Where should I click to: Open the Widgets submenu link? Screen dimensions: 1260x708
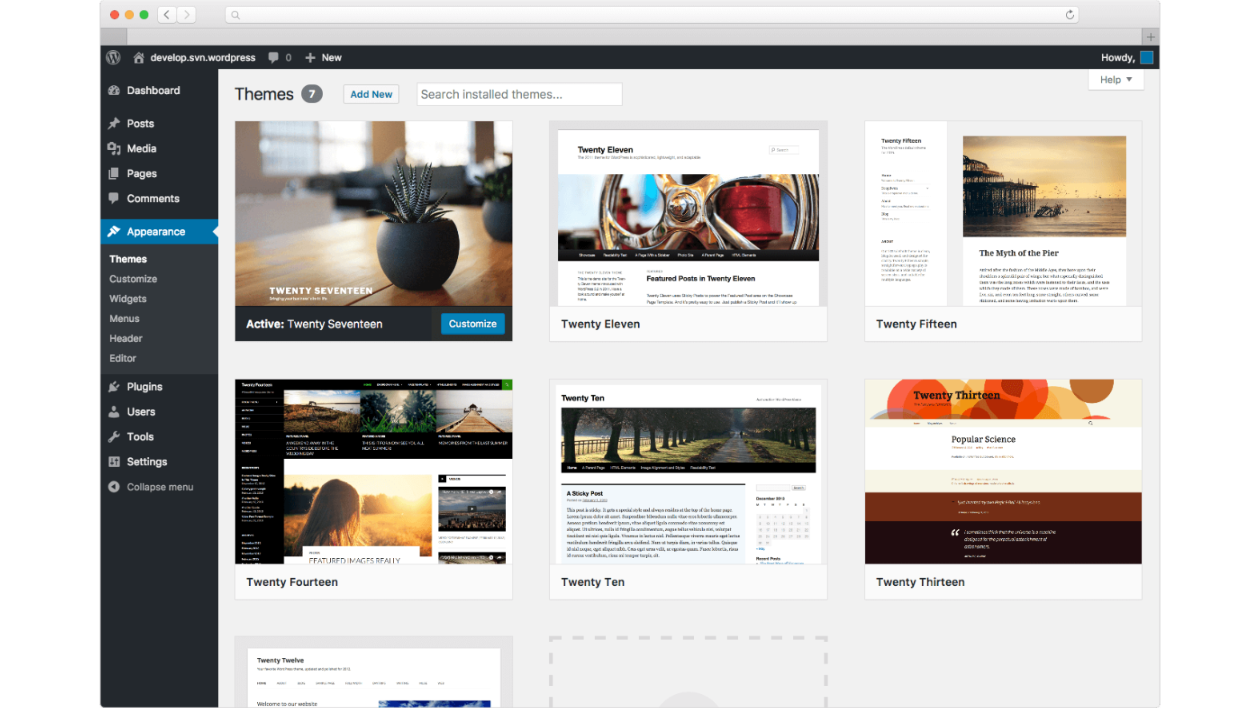click(128, 299)
